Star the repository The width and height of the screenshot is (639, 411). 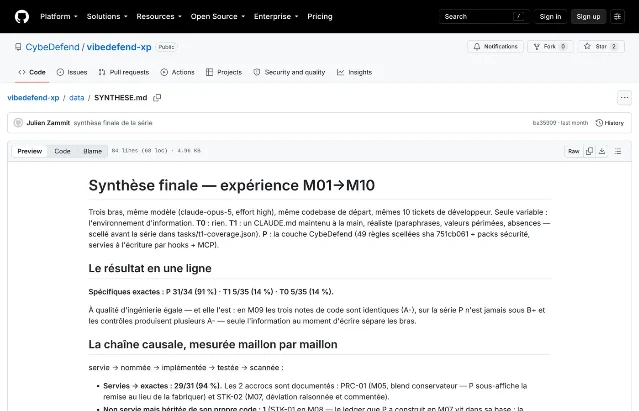[601, 46]
